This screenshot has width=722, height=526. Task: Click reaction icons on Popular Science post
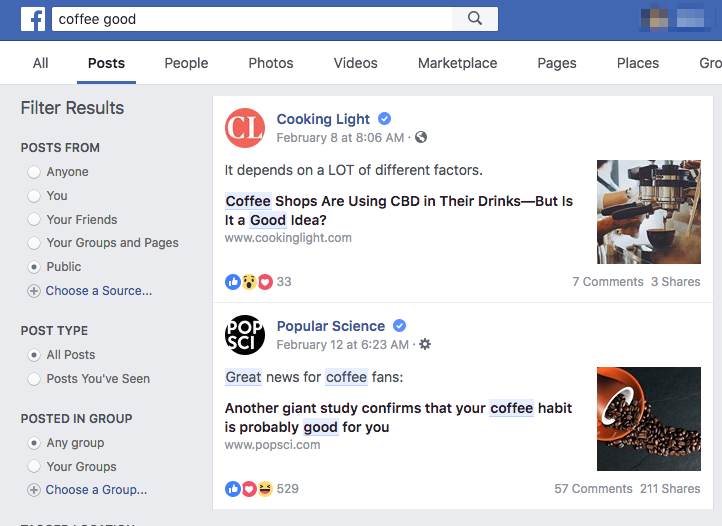(x=249, y=489)
